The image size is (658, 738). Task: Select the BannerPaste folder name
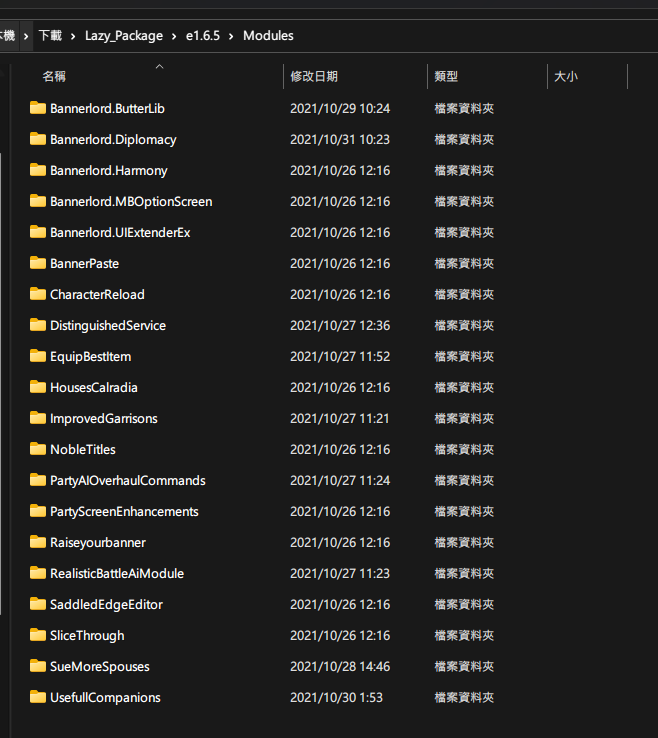tap(84, 264)
